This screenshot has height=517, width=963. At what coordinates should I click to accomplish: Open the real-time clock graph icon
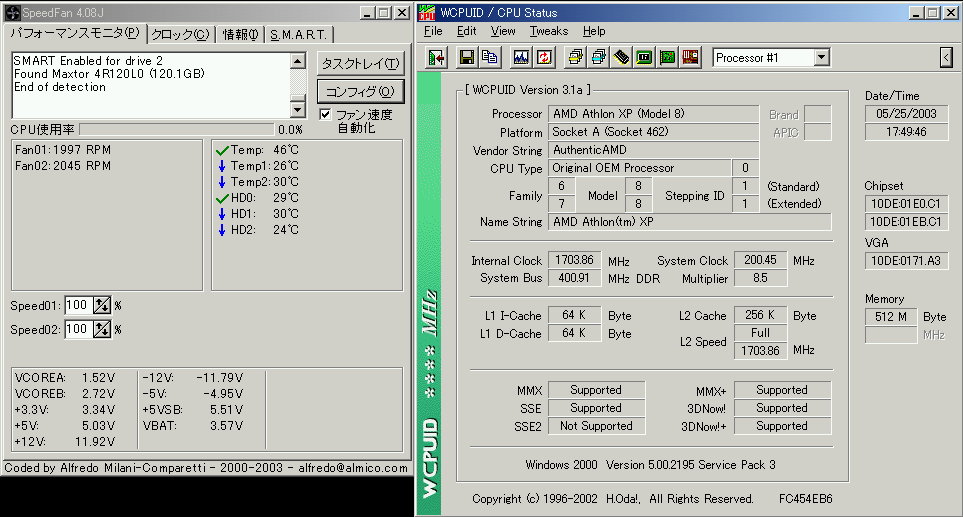[521, 58]
